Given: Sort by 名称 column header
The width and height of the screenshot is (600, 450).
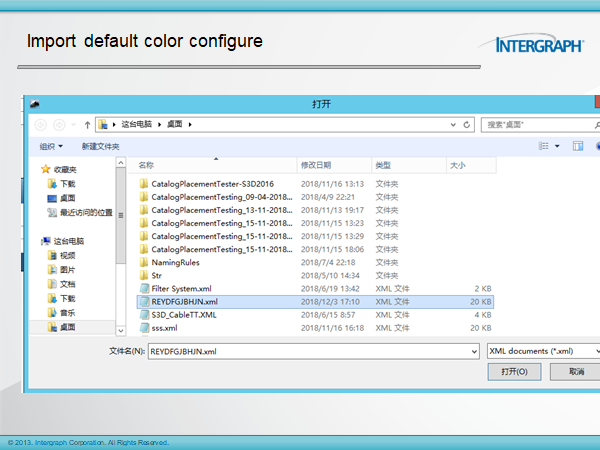Looking at the screenshot, I should [213, 165].
